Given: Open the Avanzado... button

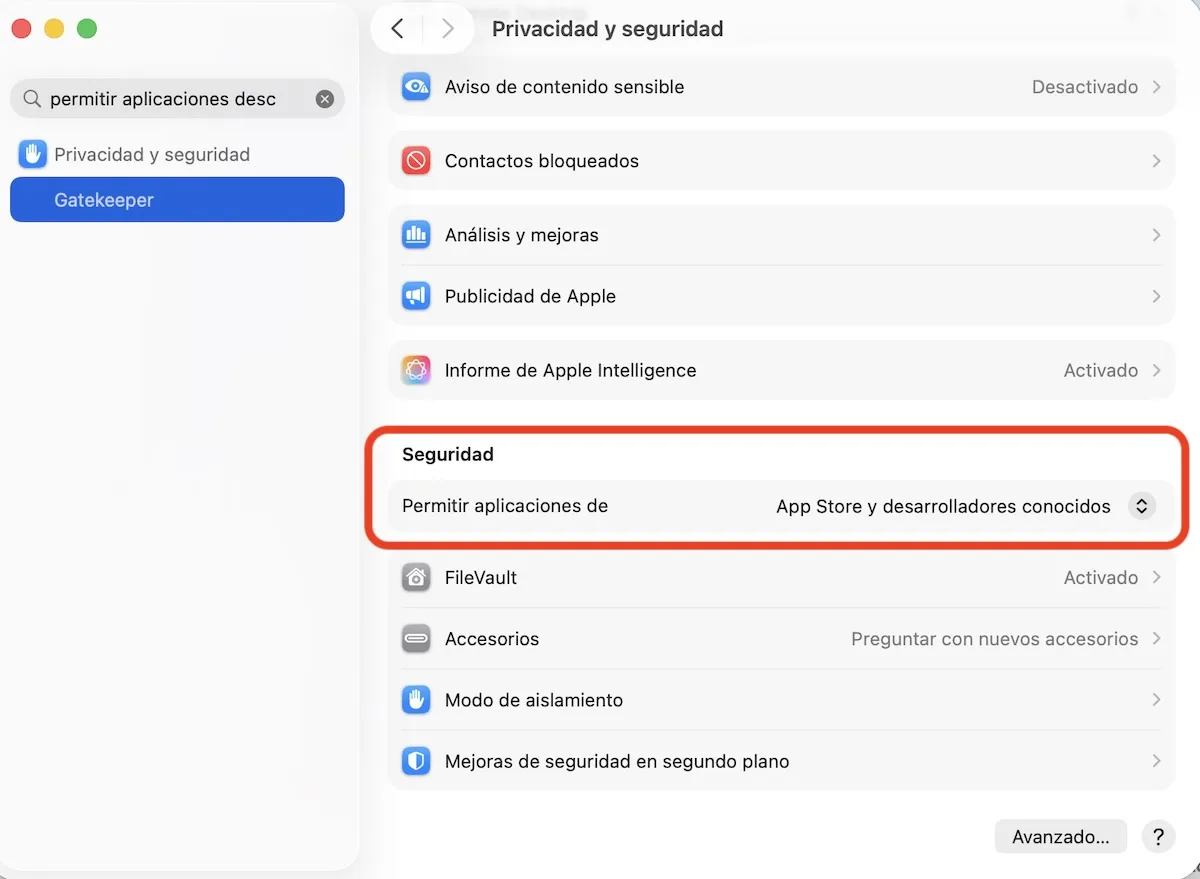Looking at the screenshot, I should click(1061, 836).
